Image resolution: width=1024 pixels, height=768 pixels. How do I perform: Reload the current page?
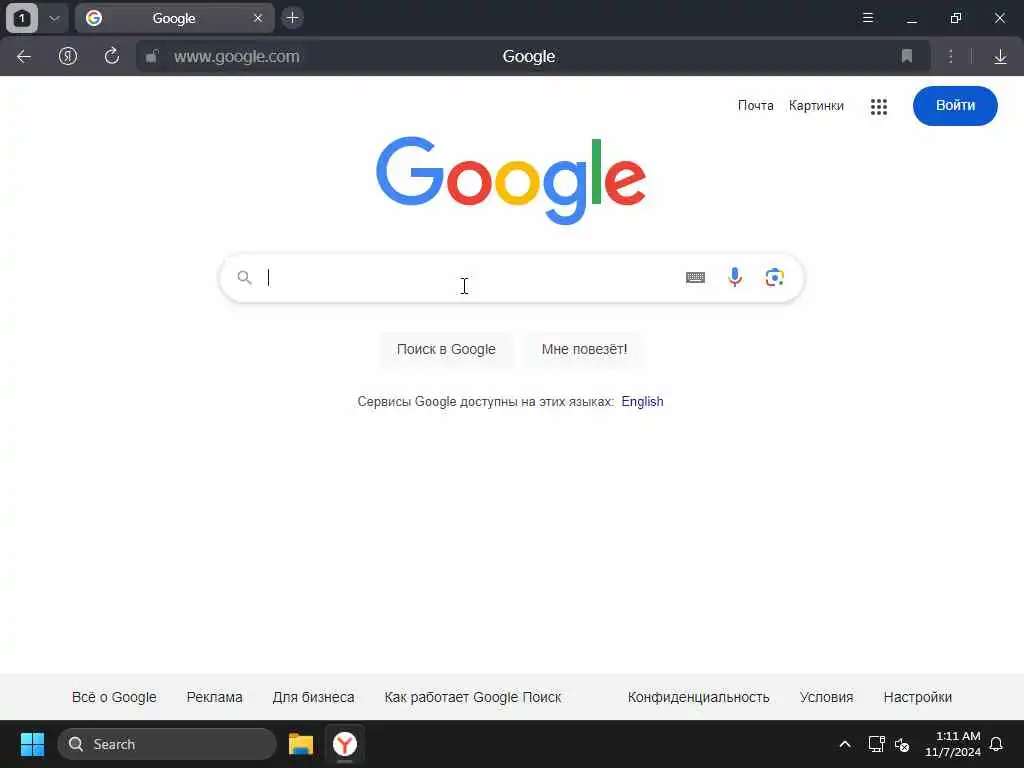[x=112, y=56]
